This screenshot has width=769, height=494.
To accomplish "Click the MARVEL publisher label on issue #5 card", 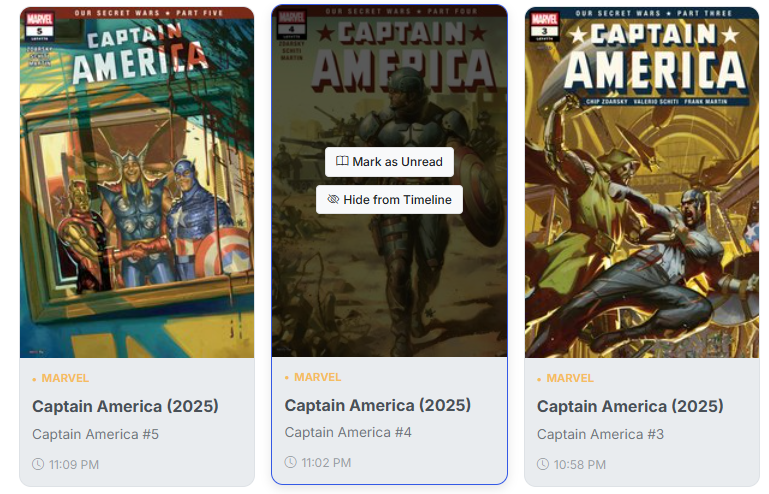I will [65, 378].
